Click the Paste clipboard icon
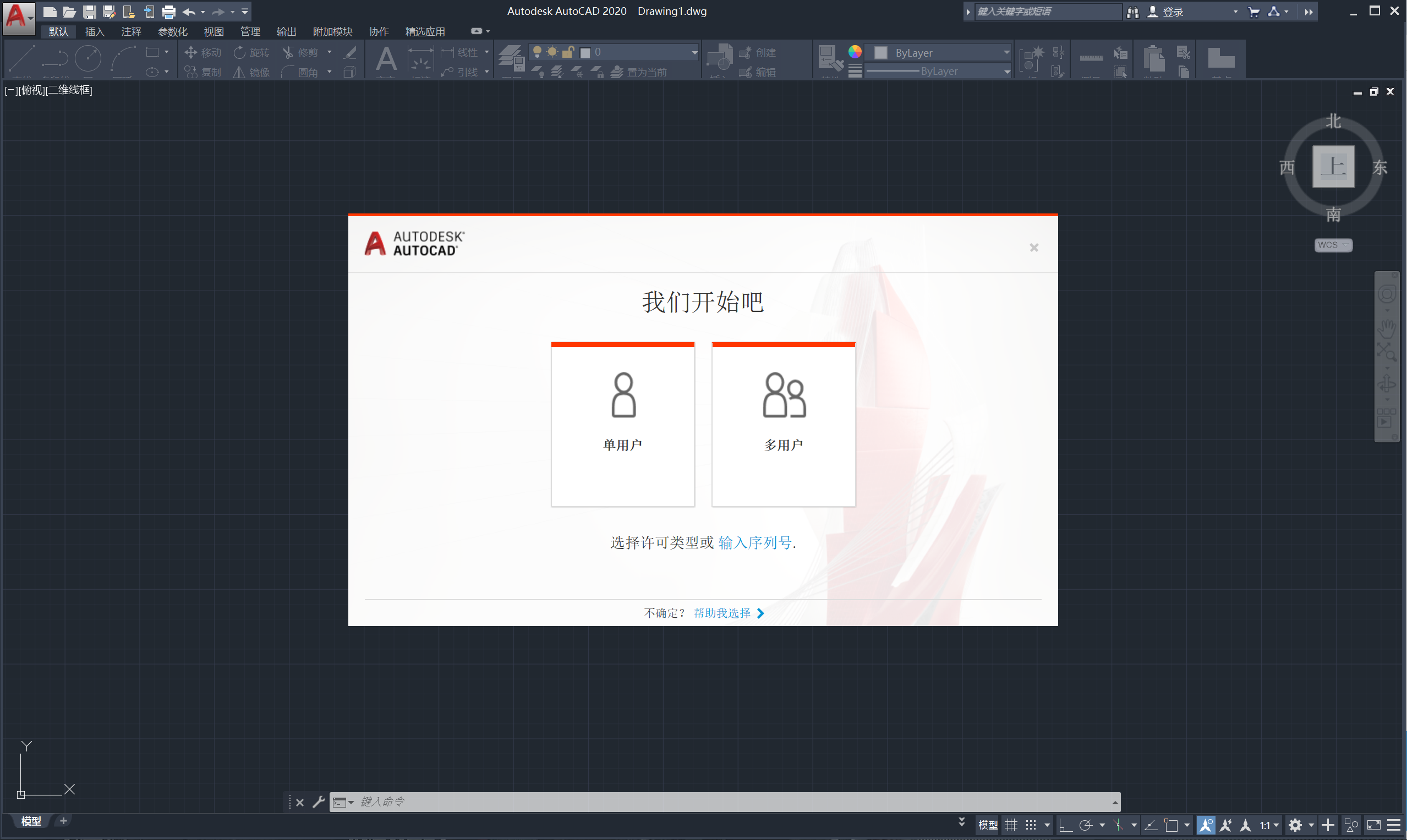1407x840 pixels. tap(1153, 58)
